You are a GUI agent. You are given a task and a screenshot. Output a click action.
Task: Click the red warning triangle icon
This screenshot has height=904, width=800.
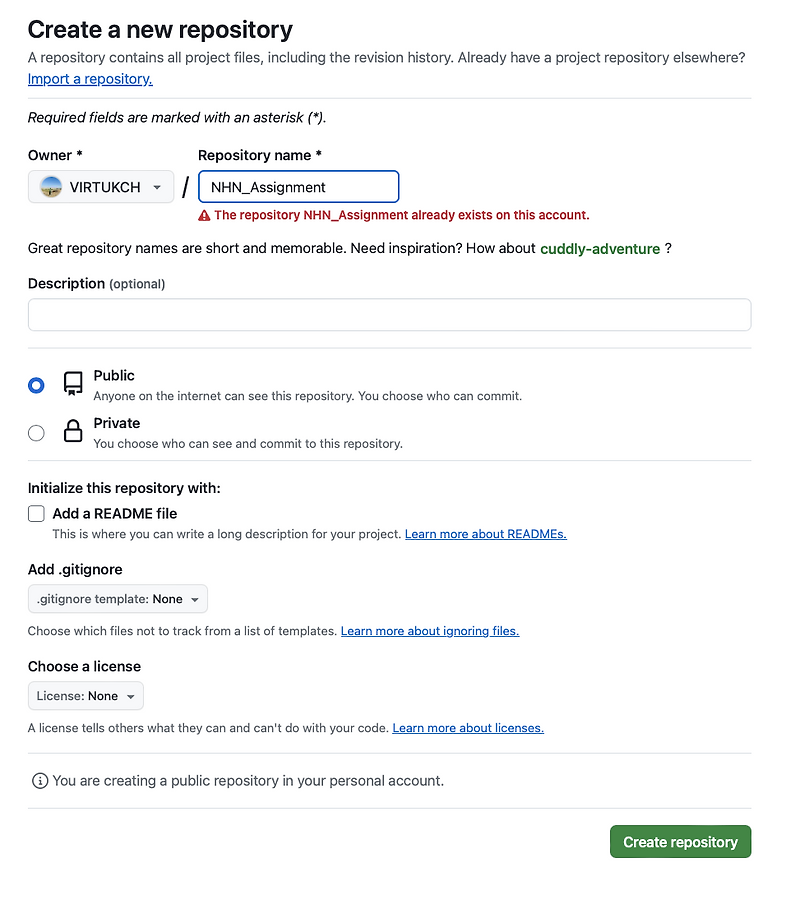tap(204, 215)
